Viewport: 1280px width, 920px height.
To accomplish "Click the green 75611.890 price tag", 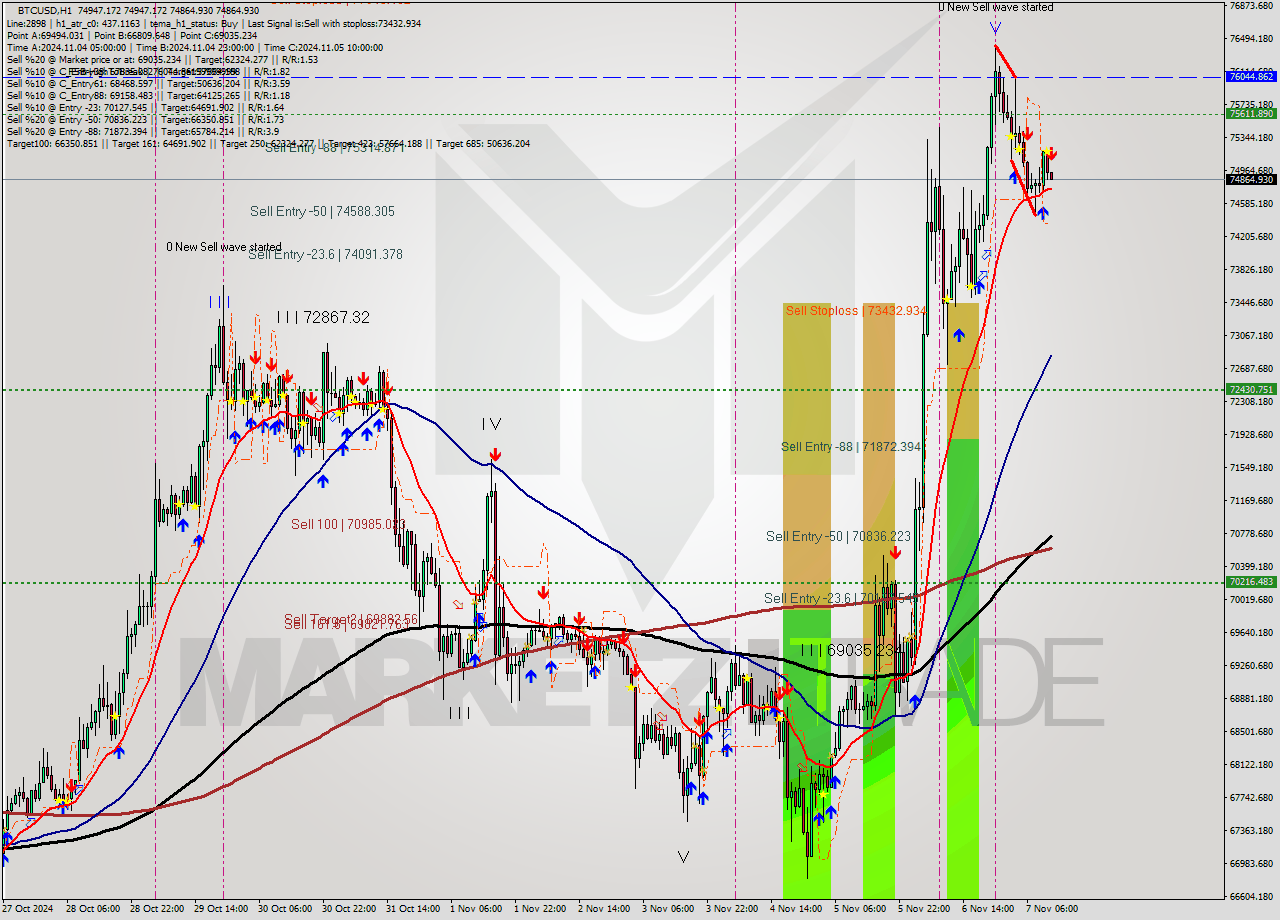I will pyautogui.click(x=1251, y=113).
